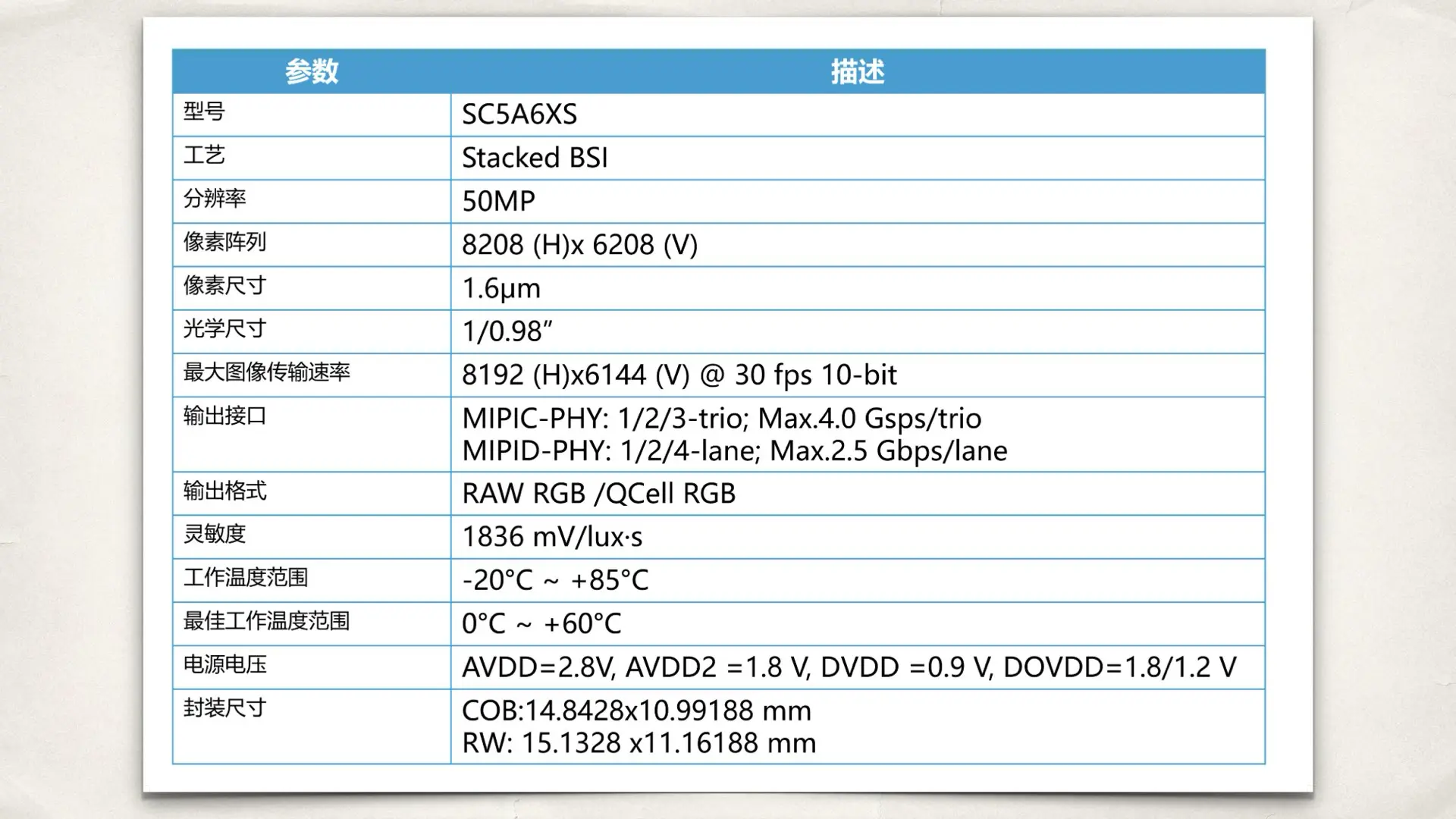
Task: Click the Stacked BSI process cell
Action: [x=535, y=158]
